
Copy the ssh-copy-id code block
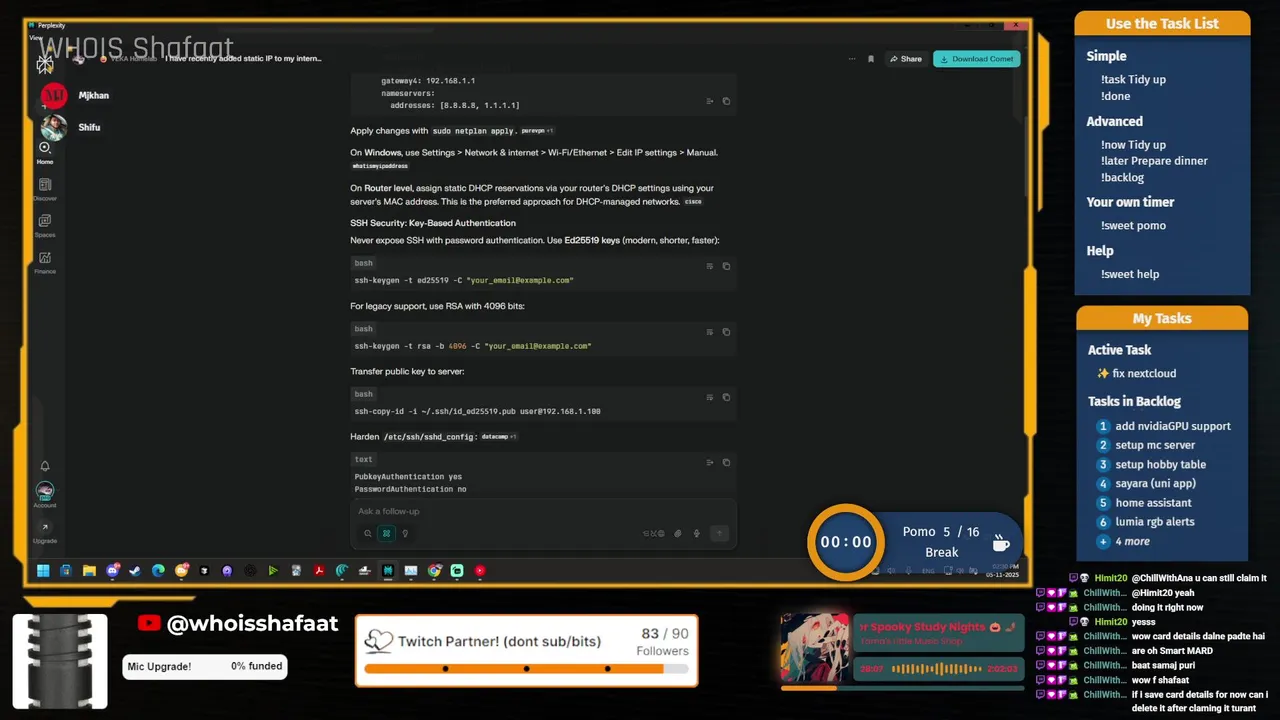726,397
